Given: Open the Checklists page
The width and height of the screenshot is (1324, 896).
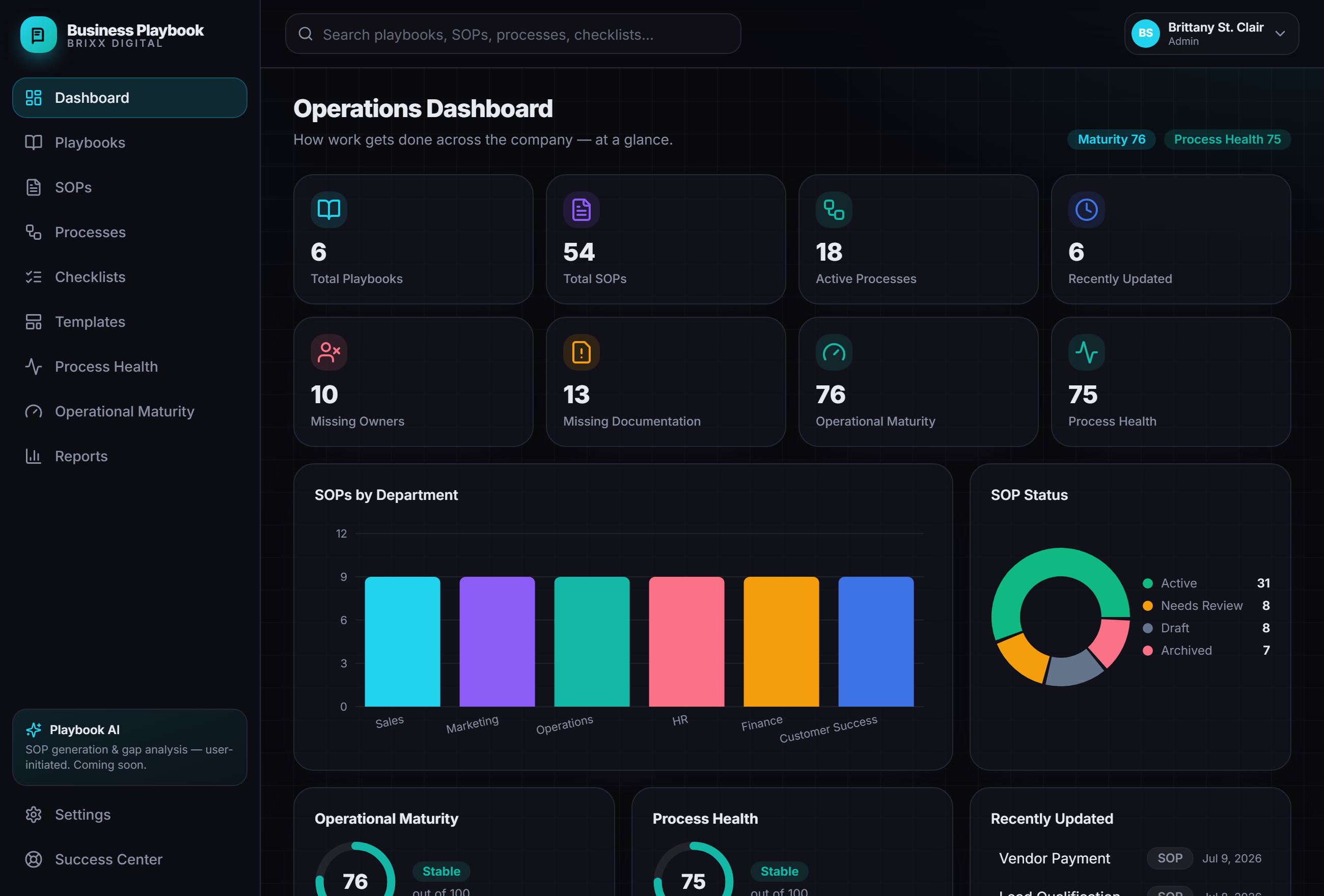Looking at the screenshot, I should click(130, 277).
